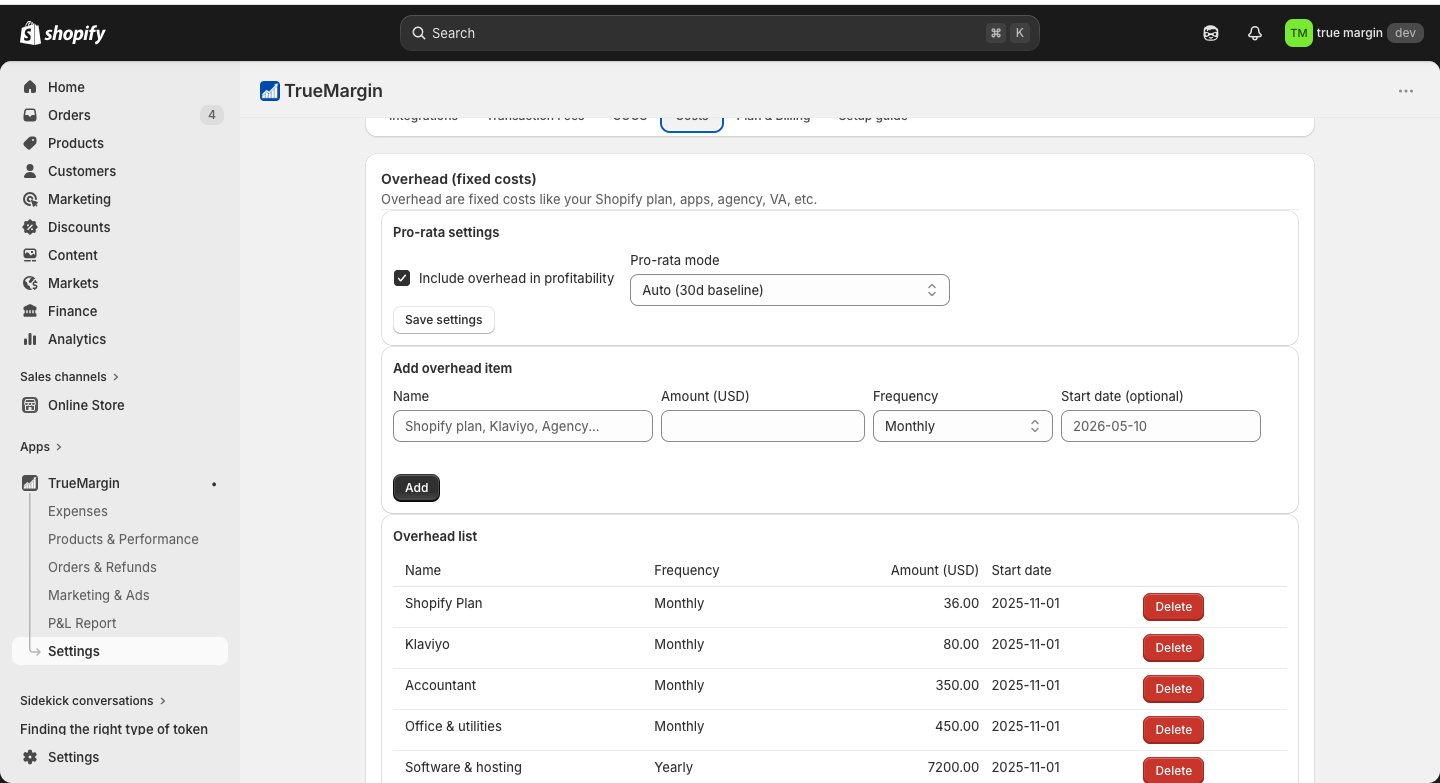Click the Shopify logo
Image resolution: width=1440 pixels, height=783 pixels.
[63, 33]
